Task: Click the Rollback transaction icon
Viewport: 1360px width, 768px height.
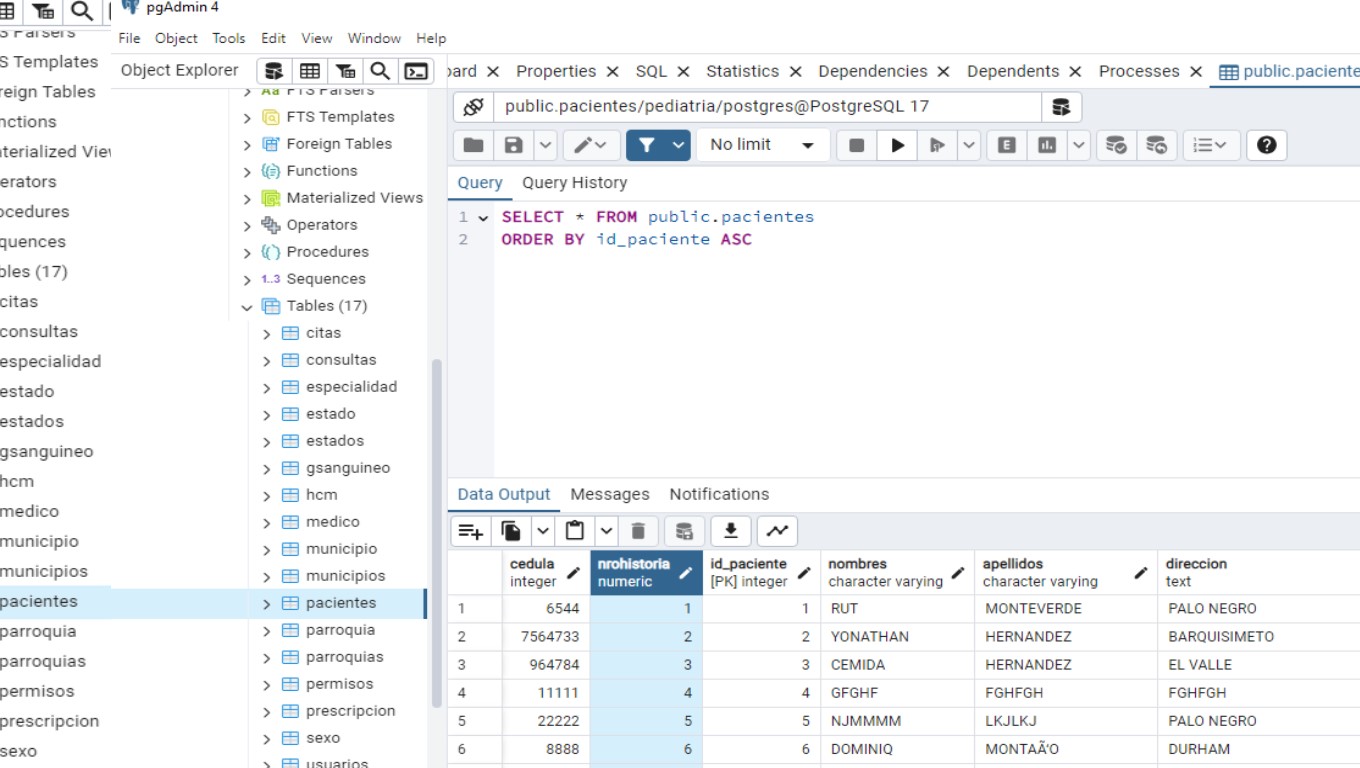Action: (x=1155, y=145)
